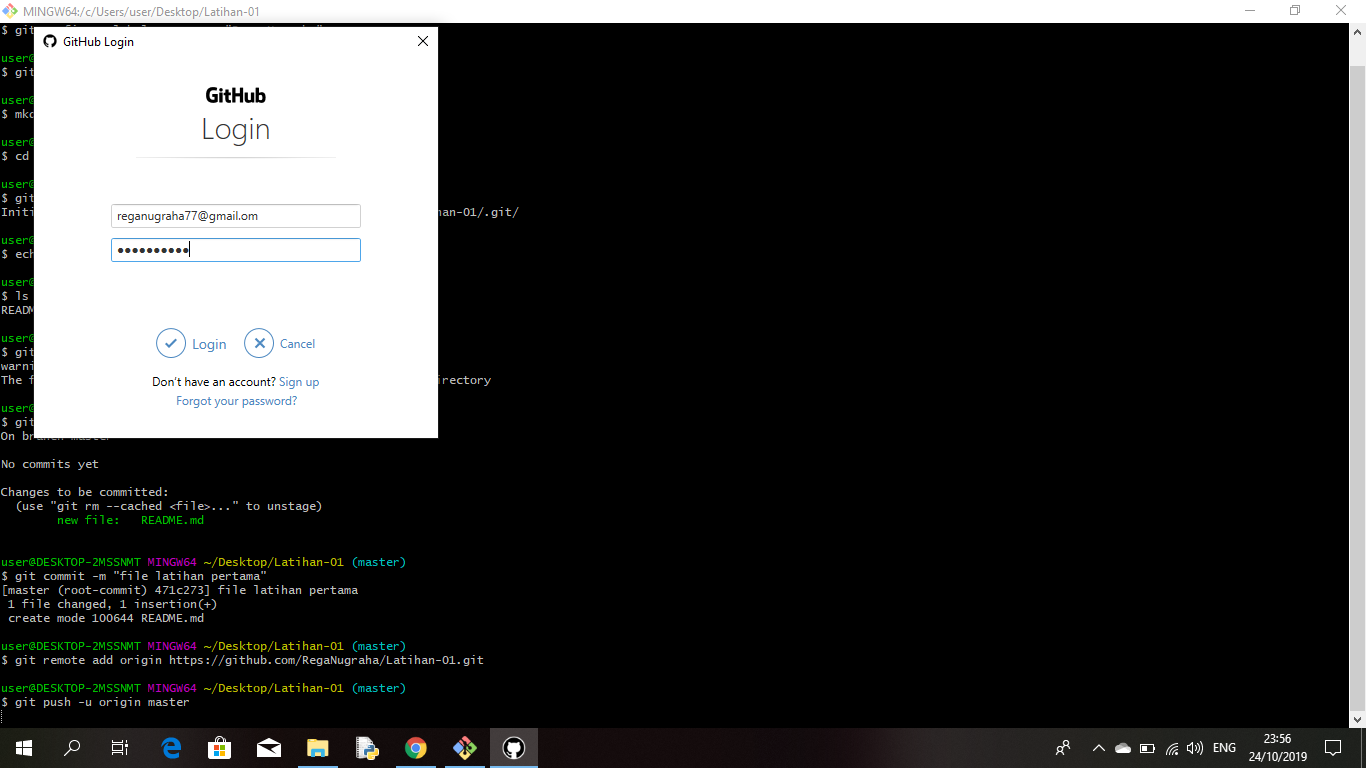Click the GitHub Octocat logo on the dialog
The height and width of the screenshot is (768, 1366).
click(49, 41)
